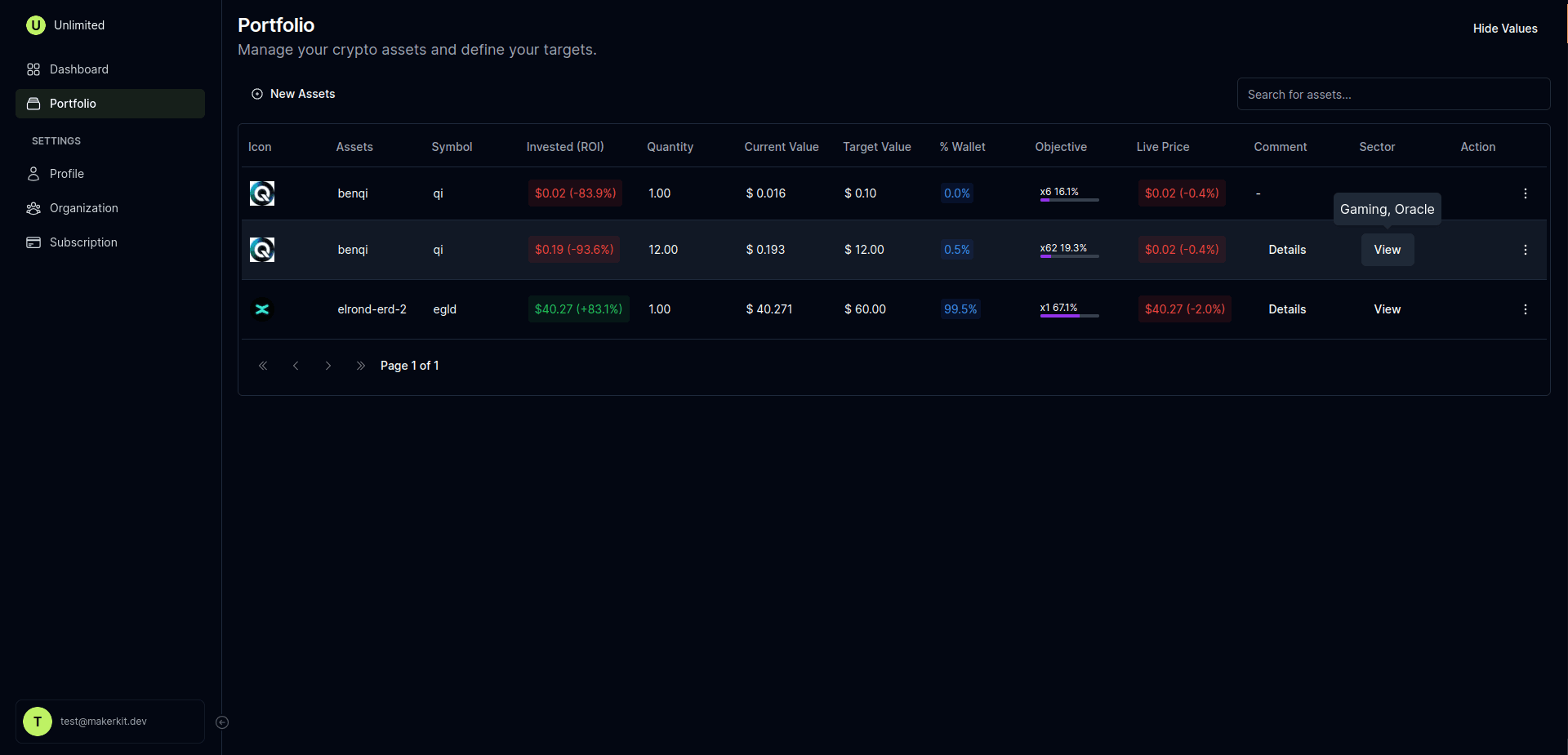
Task: Click the Dashboard grid icon
Action: 33,69
